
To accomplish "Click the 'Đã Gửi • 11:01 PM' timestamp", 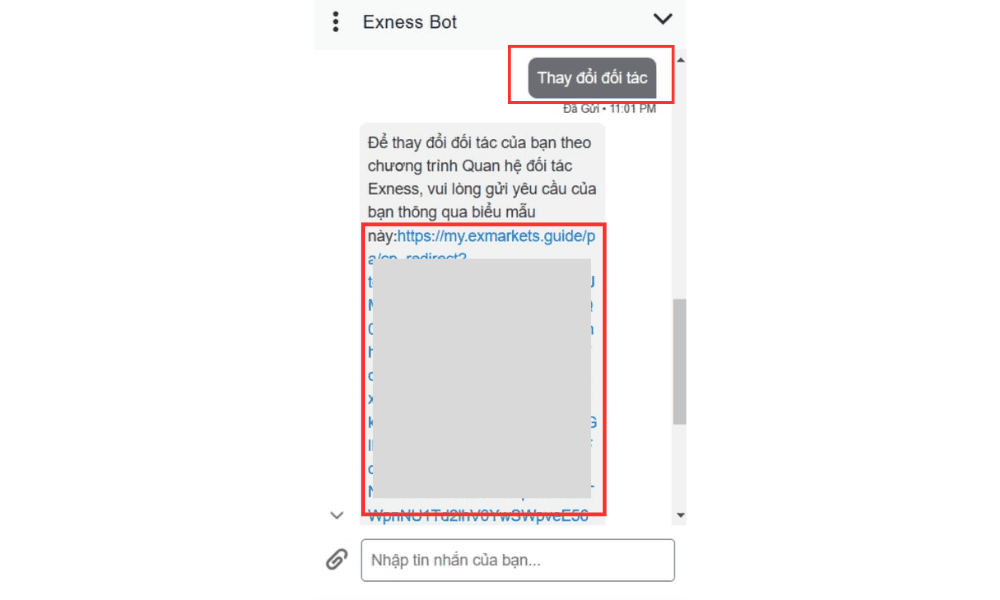I will point(609,109).
